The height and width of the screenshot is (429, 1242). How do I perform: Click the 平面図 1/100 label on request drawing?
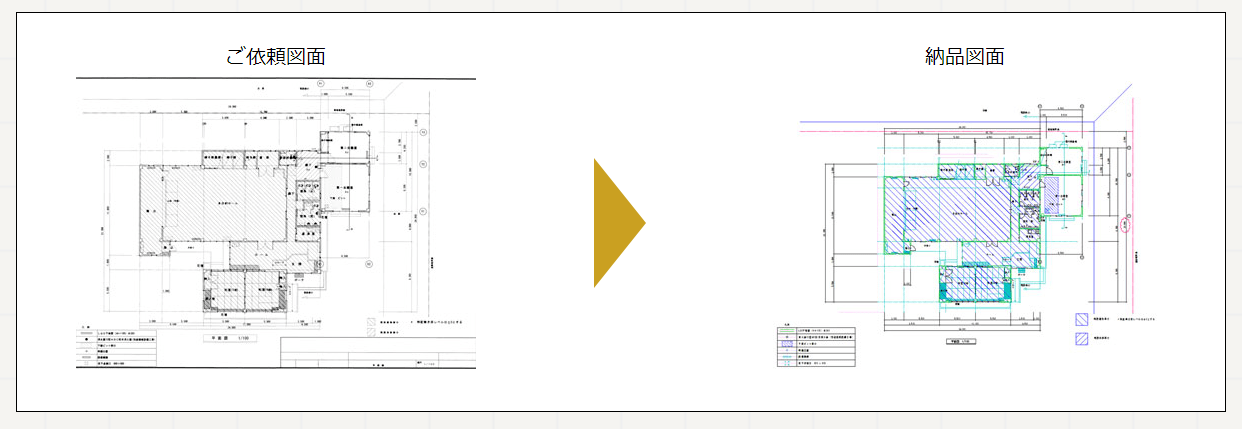click(x=227, y=339)
